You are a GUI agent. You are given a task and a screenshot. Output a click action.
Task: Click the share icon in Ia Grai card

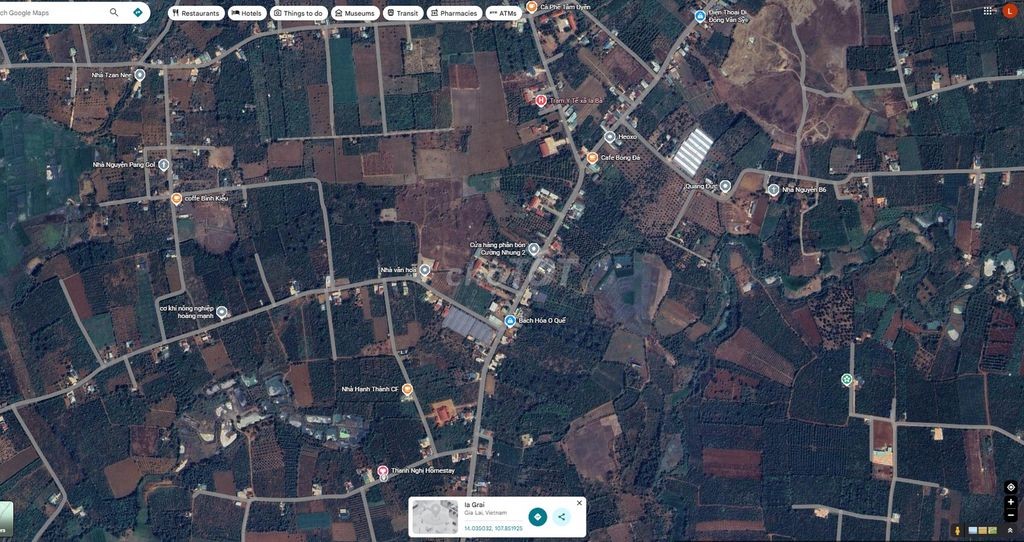coord(560,517)
